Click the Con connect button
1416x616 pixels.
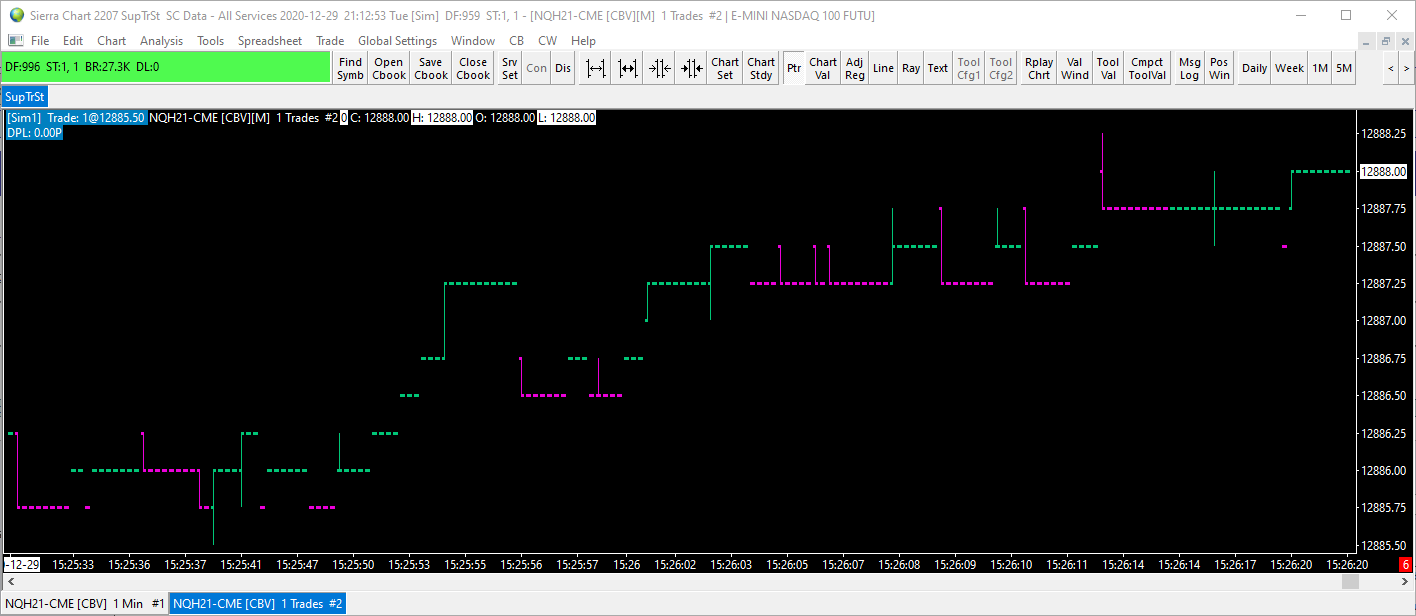[x=537, y=68]
